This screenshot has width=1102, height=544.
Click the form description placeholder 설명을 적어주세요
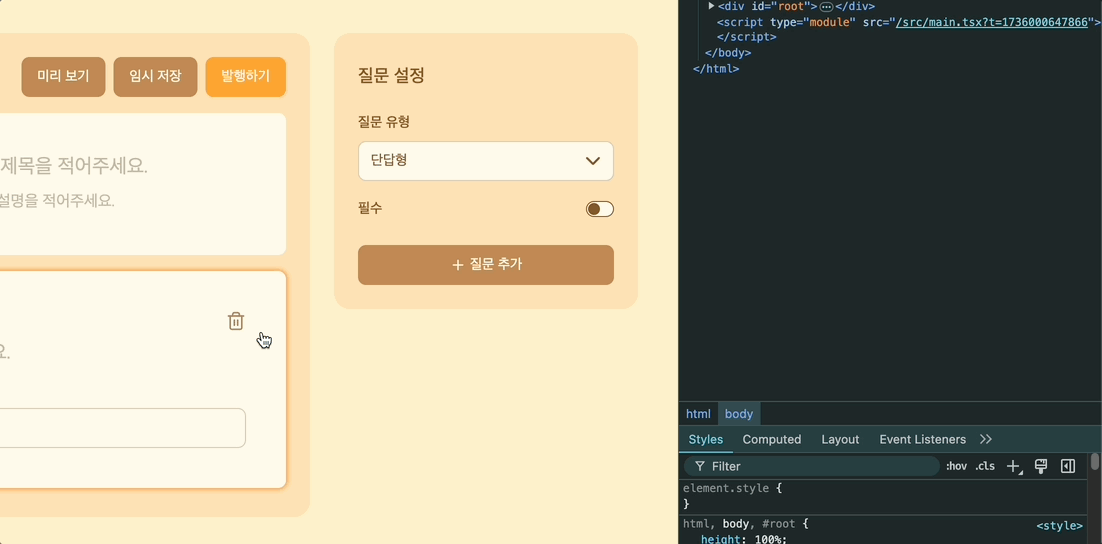[x=57, y=200]
